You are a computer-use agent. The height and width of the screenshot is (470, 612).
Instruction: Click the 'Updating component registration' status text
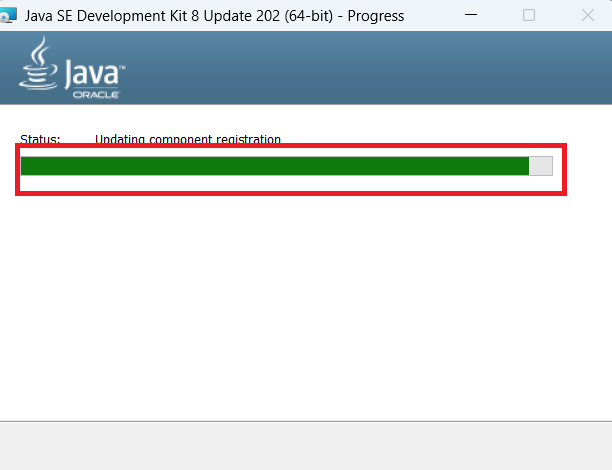tap(188, 139)
